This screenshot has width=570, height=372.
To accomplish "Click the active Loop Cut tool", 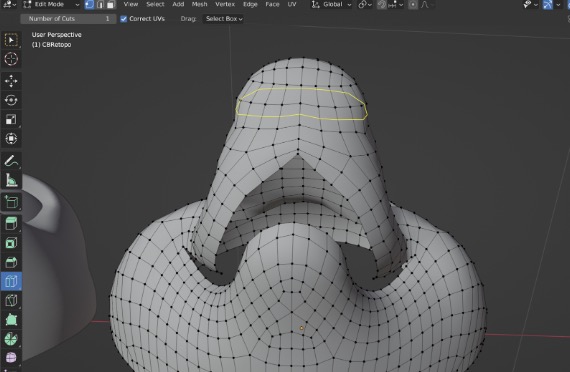I will click(x=11, y=281).
